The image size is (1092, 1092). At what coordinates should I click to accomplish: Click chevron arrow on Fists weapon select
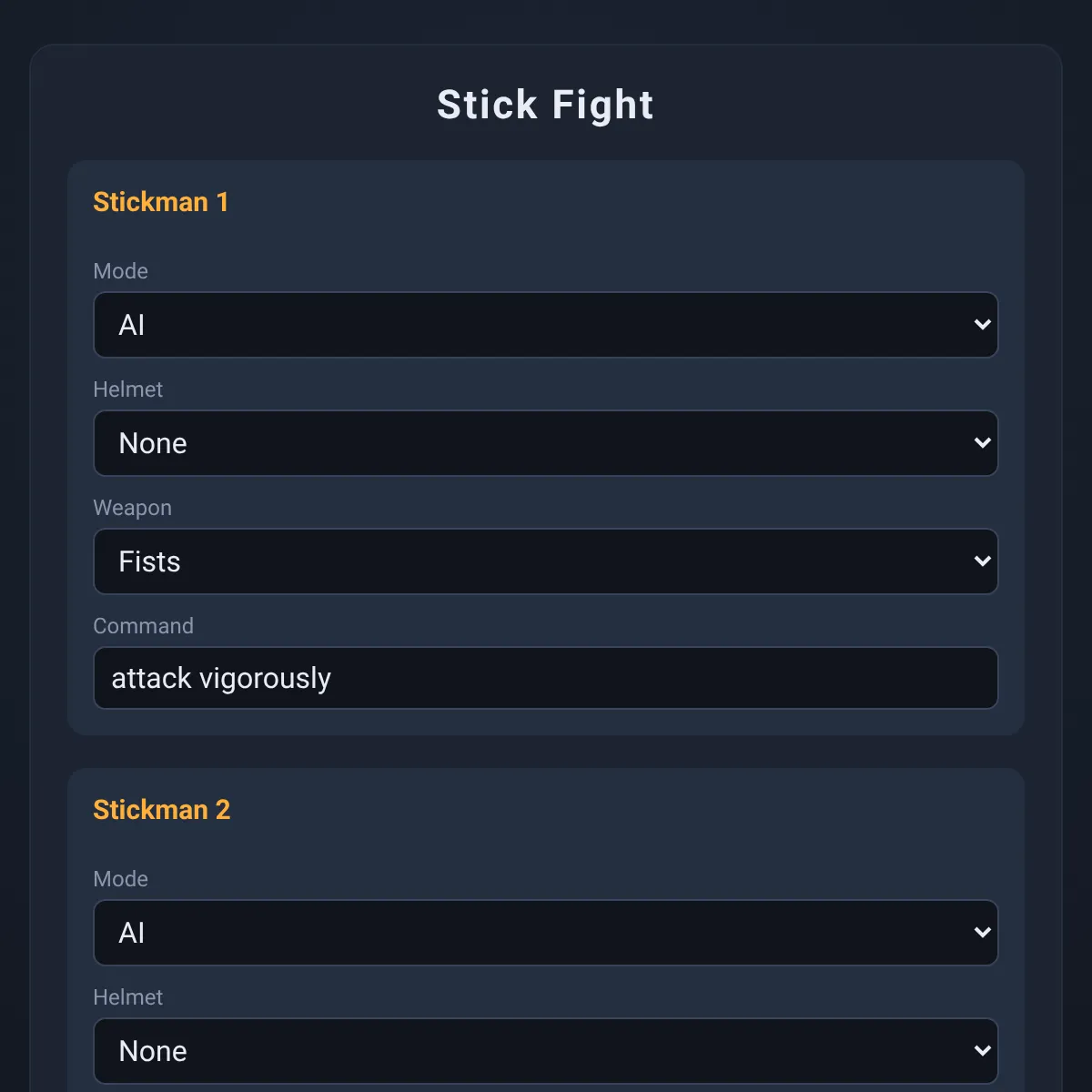[982, 561]
